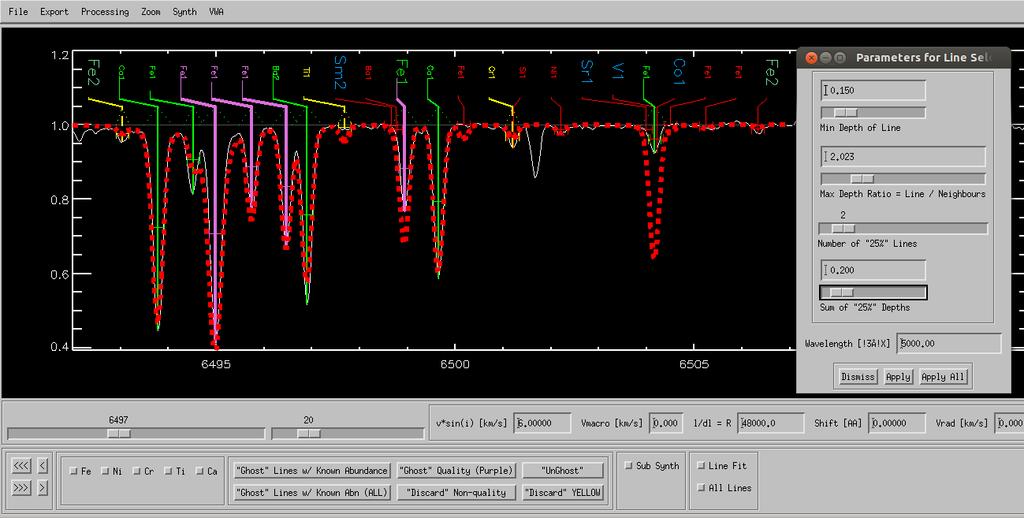The width and height of the screenshot is (1024, 518).
Task: Toggle the Fe element checkbox
Action: point(73,471)
